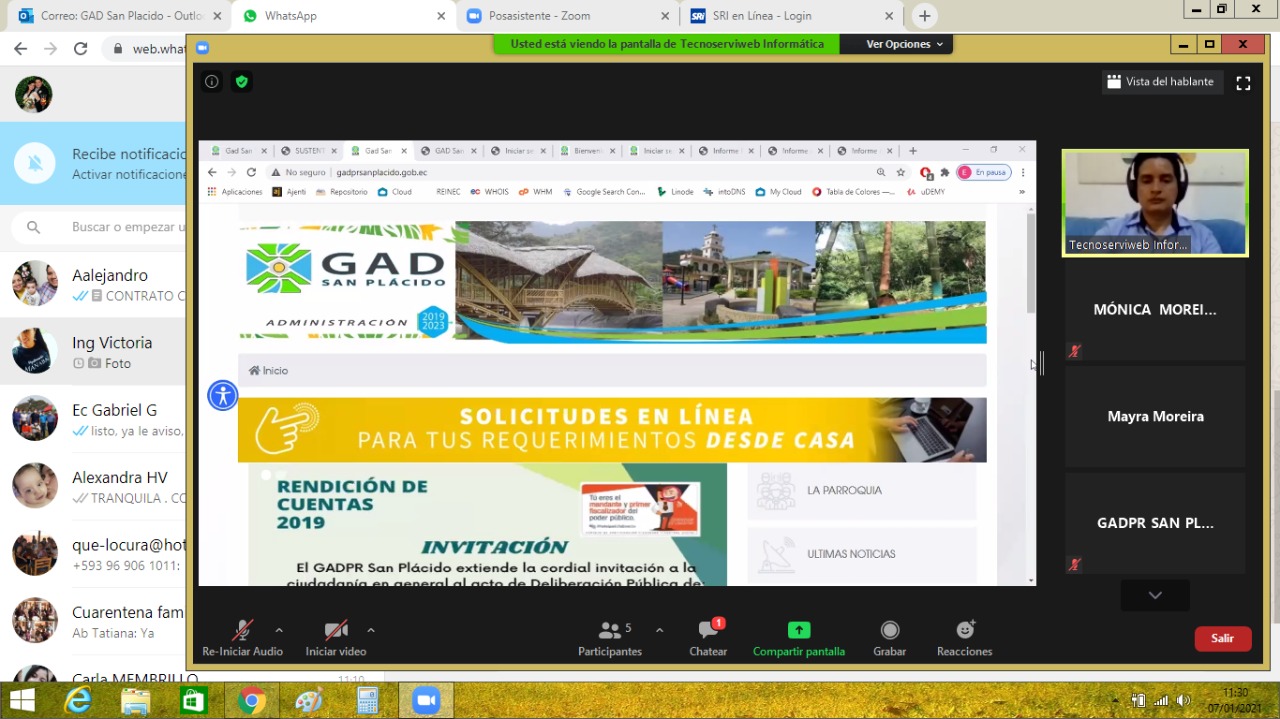The height and width of the screenshot is (719, 1280).
Task: Click the red Salir button
Action: pos(1222,638)
